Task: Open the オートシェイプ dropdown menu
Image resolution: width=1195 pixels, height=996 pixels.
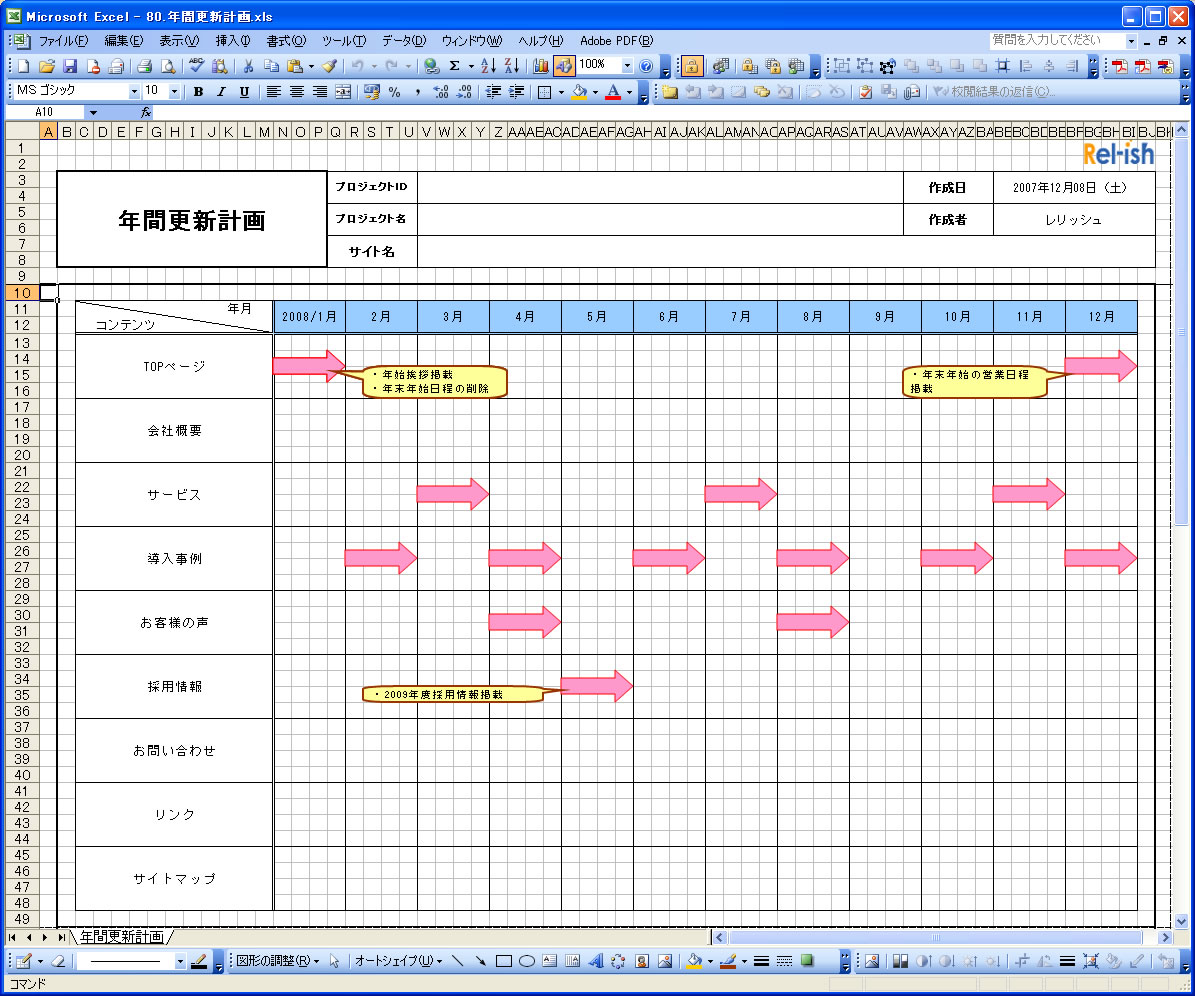Action: pyautogui.click(x=397, y=961)
